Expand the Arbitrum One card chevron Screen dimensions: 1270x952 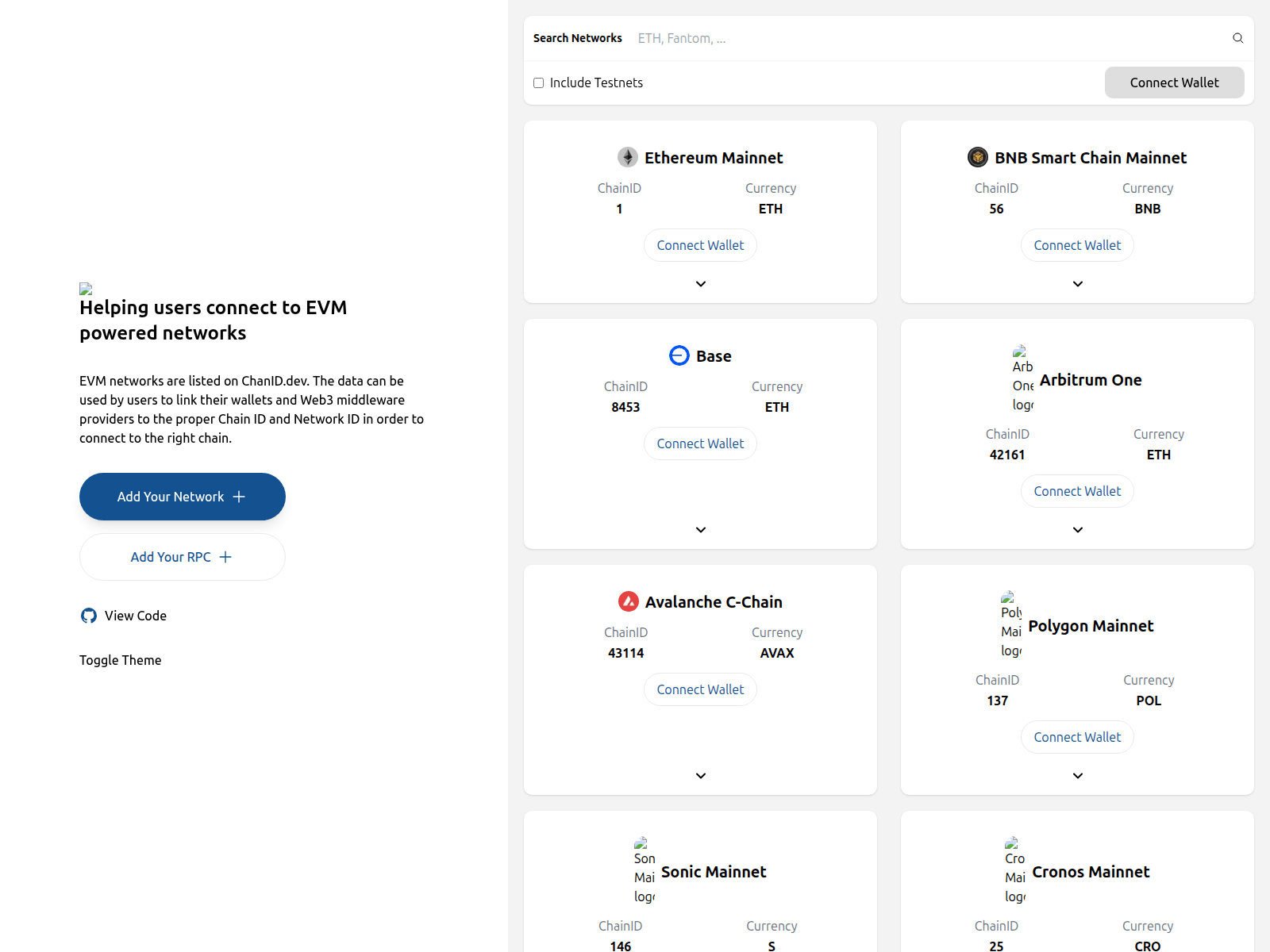[x=1078, y=530]
